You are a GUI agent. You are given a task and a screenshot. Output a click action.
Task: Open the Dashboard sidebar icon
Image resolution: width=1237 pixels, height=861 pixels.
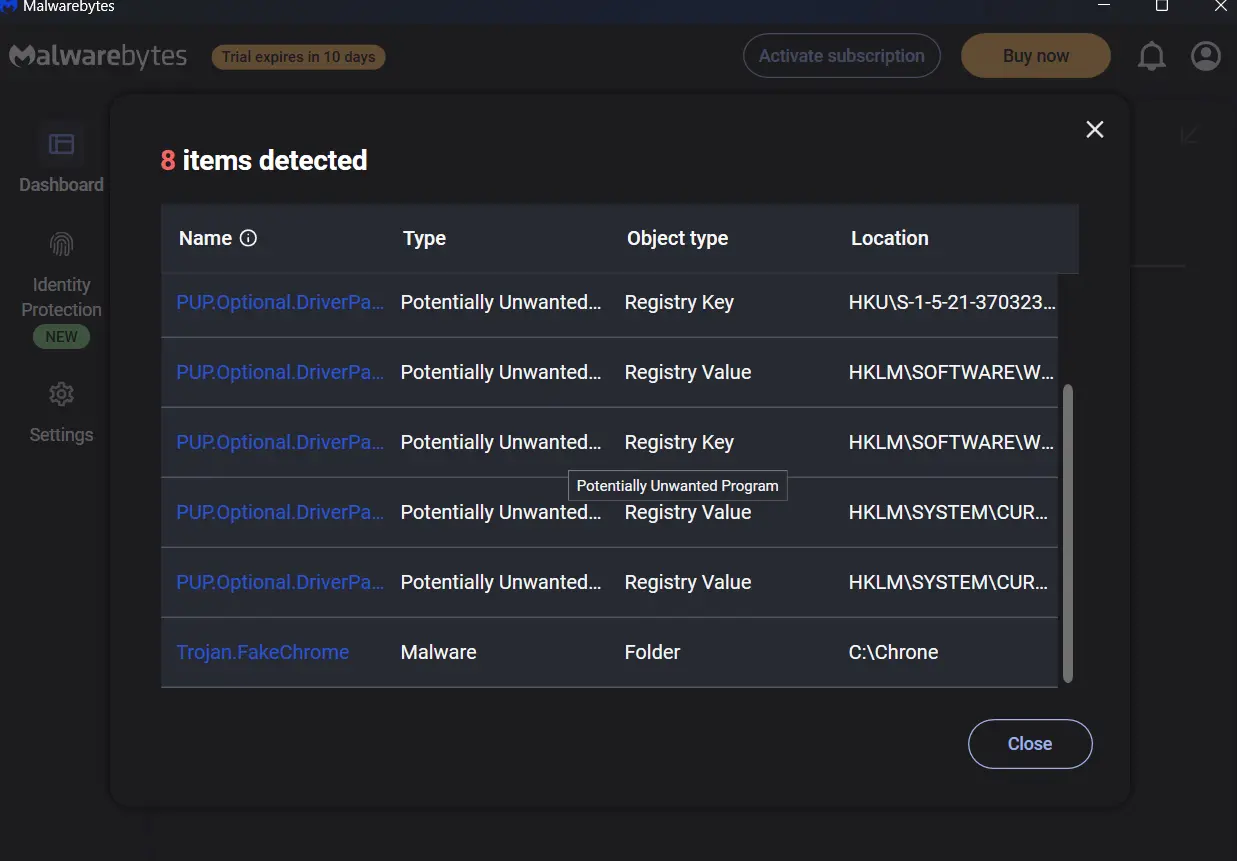tap(61, 144)
